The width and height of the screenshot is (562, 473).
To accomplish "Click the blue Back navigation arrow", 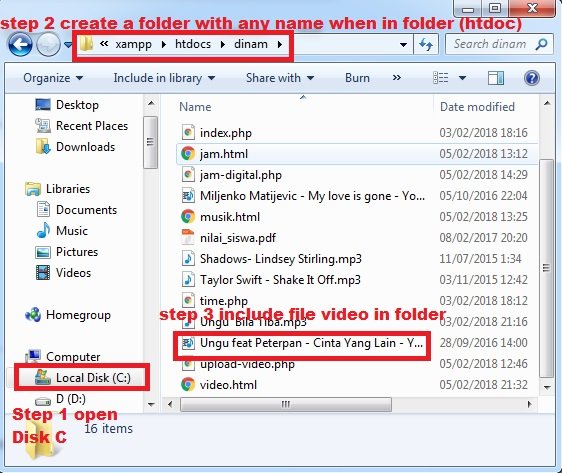I will click(x=20, y=44).
